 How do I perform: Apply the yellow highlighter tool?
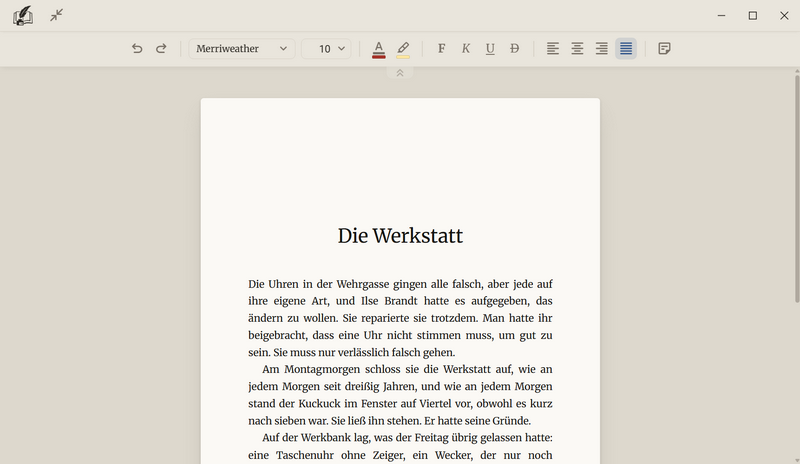tap(403, 49)
